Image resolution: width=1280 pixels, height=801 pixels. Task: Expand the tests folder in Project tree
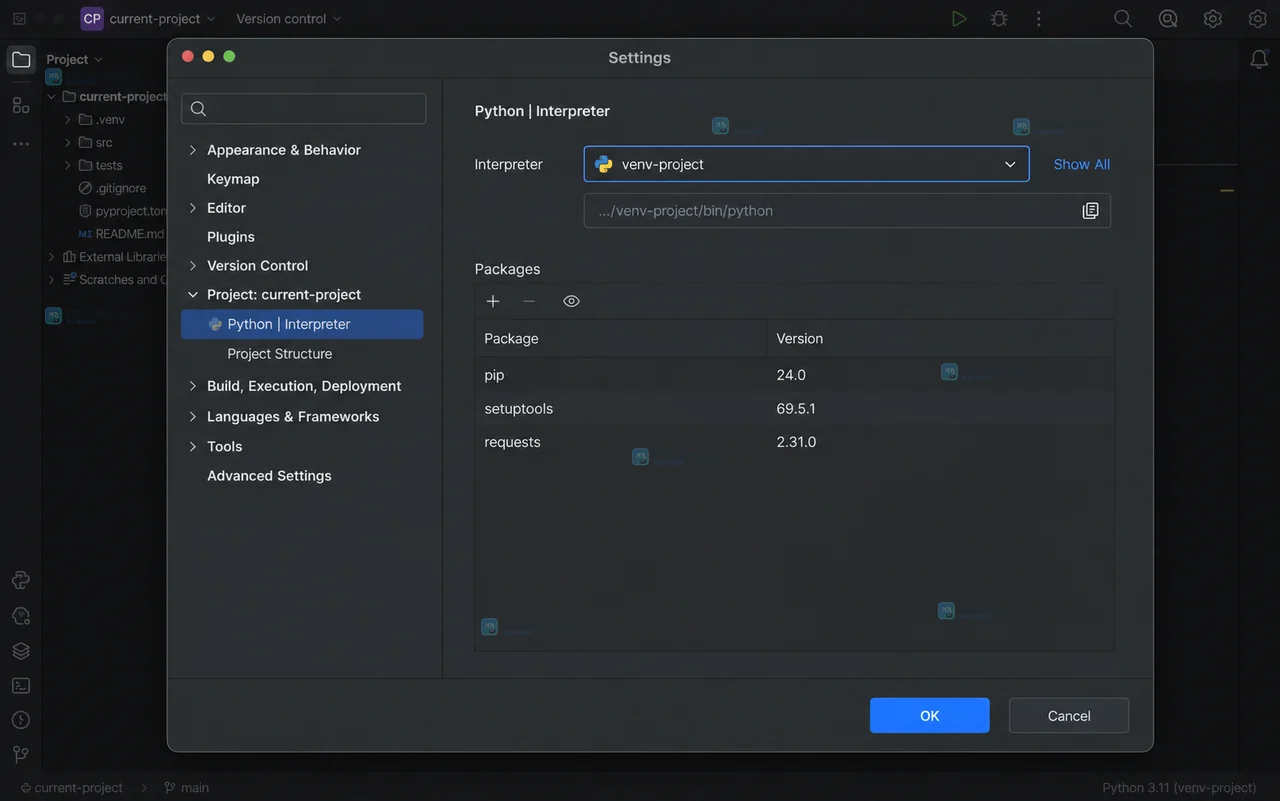tap(68, 166)
